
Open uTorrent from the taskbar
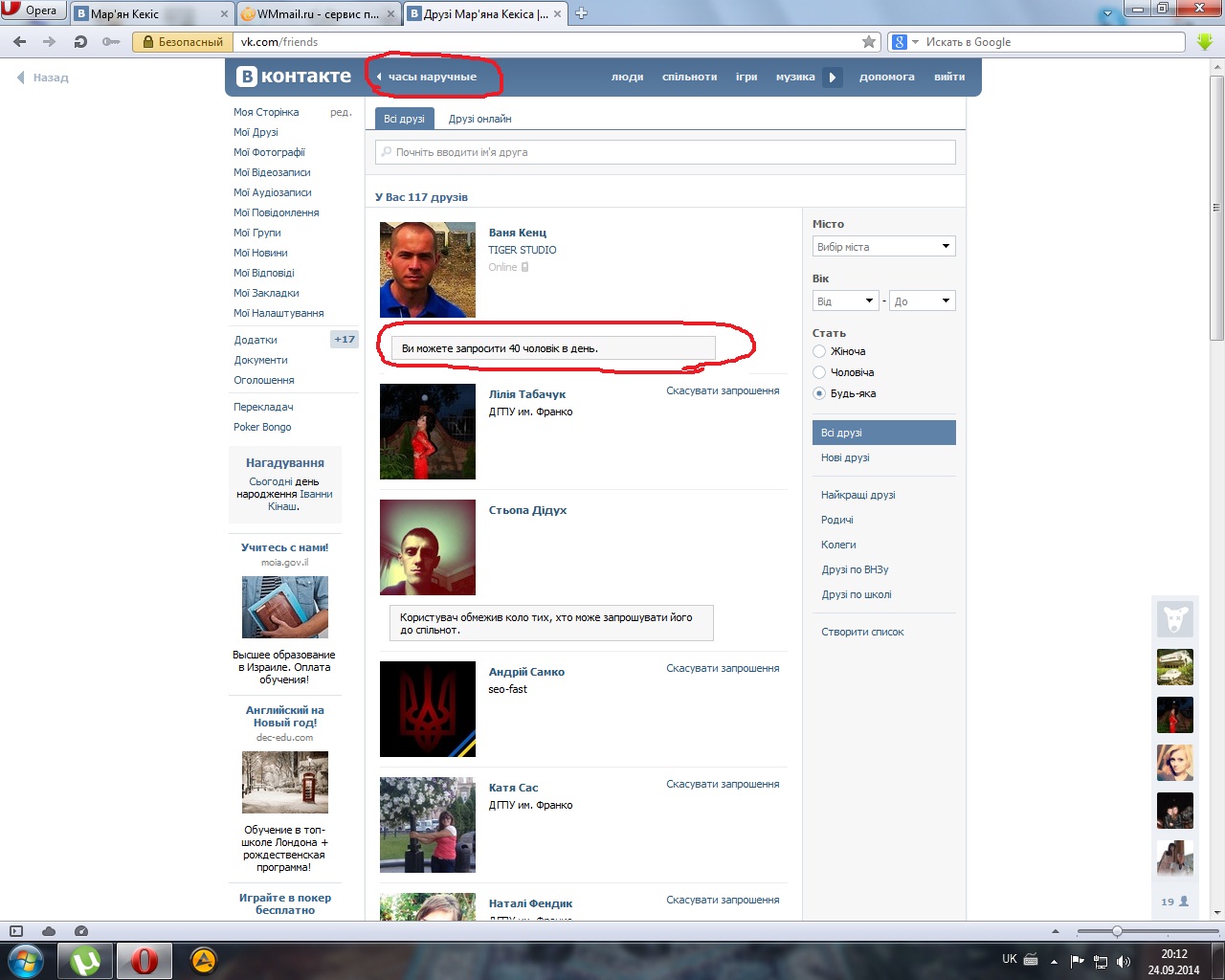pos(86,960)
